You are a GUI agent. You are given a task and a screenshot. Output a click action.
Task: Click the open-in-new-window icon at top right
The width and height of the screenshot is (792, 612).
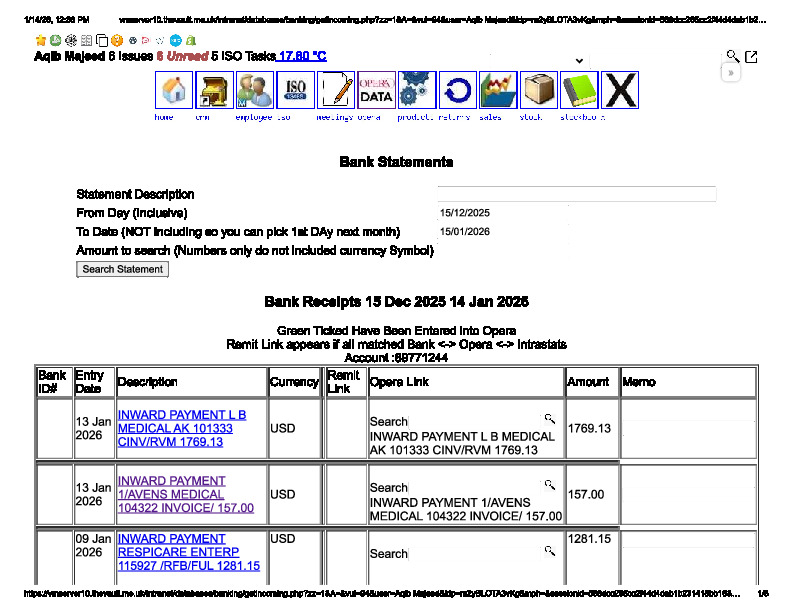point(751,57)
